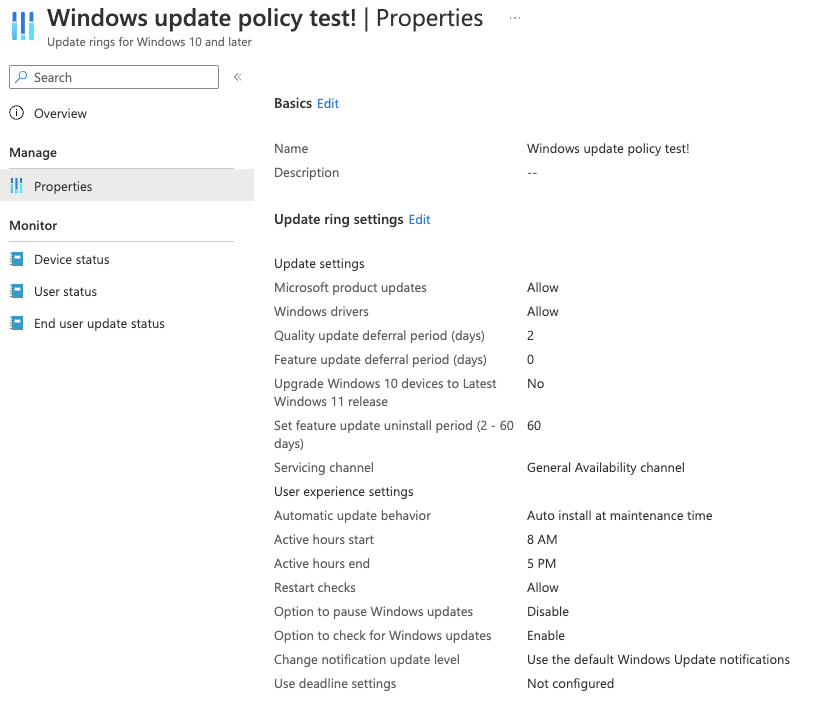Image resolution: width=836 pixels, height=703 pixels.
Task: Open the Overview page
Action: (60, 114)
